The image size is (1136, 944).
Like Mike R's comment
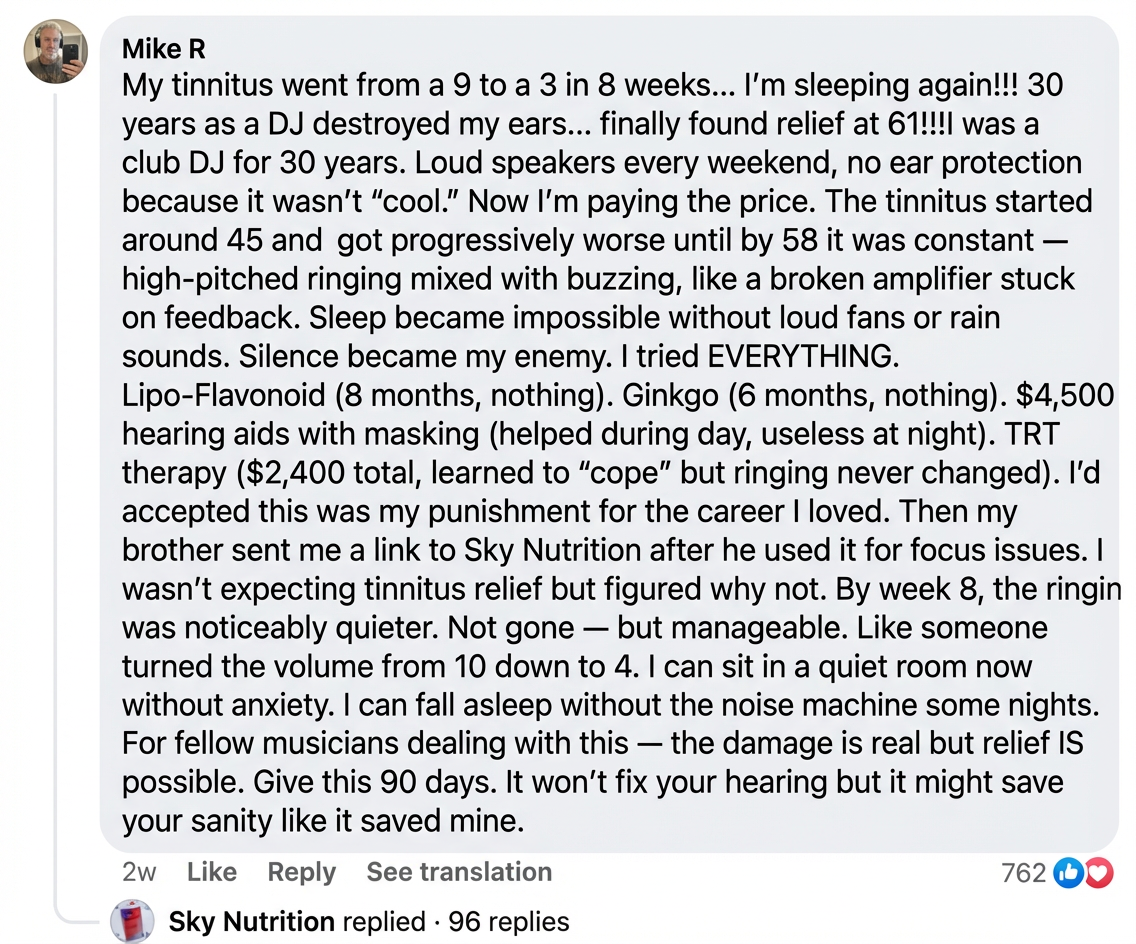click(211, 872)
